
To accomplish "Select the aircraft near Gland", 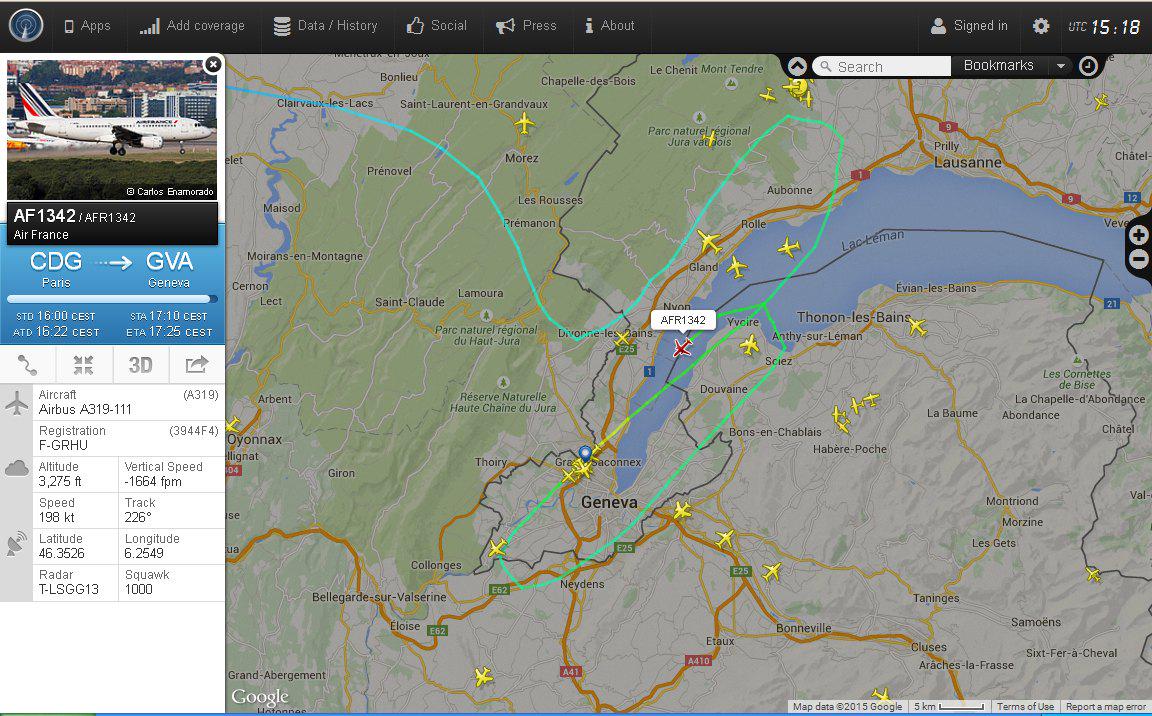I will tap(709, 242).
